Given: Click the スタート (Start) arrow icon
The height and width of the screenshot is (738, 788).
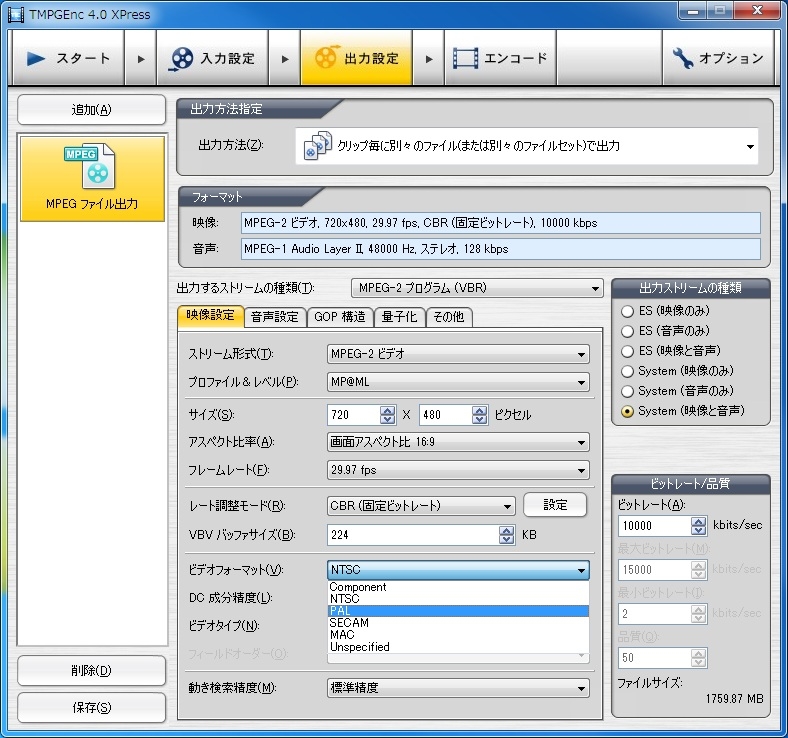Looking at the screenshot, I should tap(37, 59).
